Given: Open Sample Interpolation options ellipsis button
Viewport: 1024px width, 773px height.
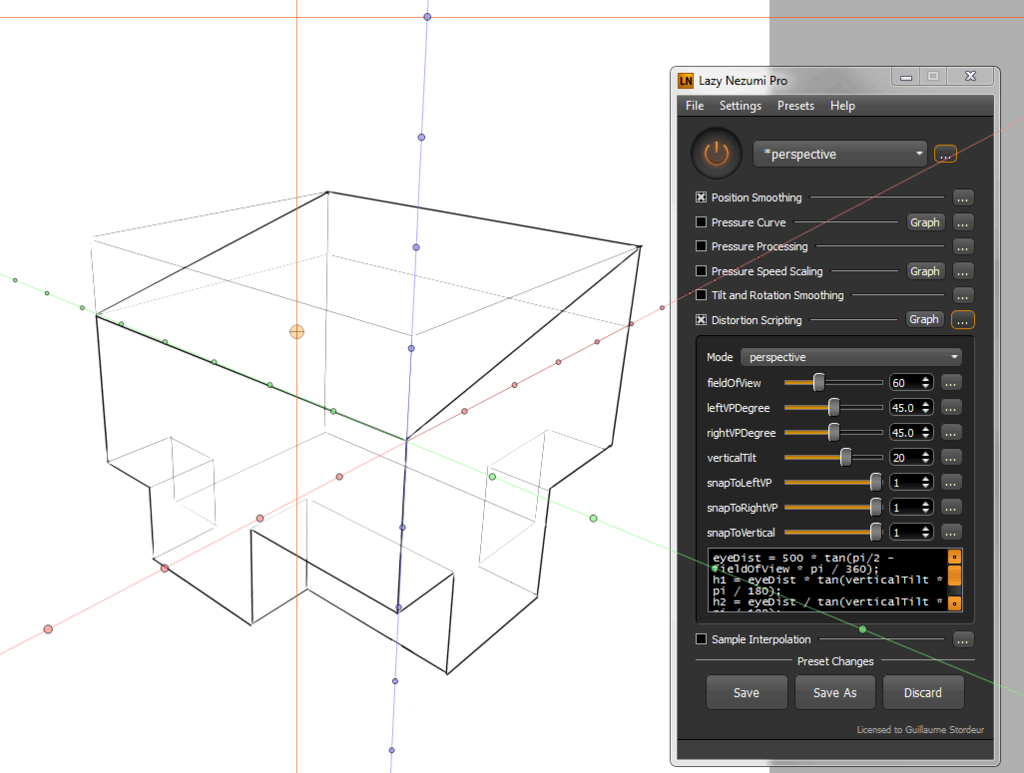Looking at the screenshot, I should (963, 640).
